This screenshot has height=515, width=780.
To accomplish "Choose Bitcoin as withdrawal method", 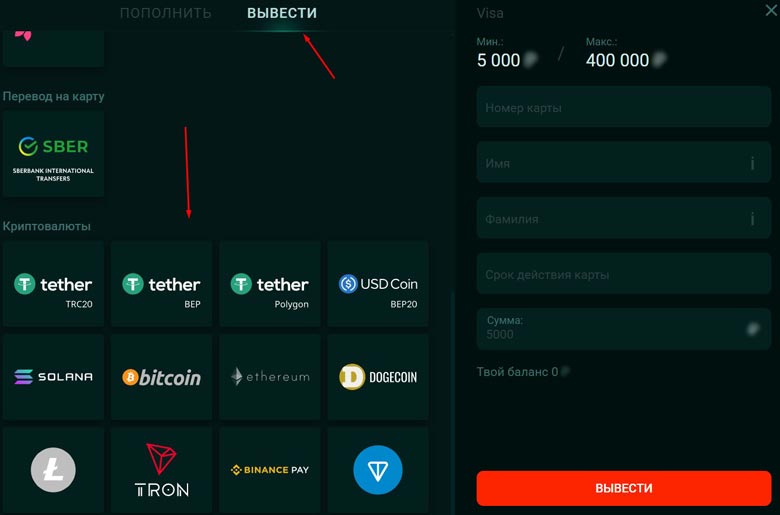I will click(x=162, y=377).
